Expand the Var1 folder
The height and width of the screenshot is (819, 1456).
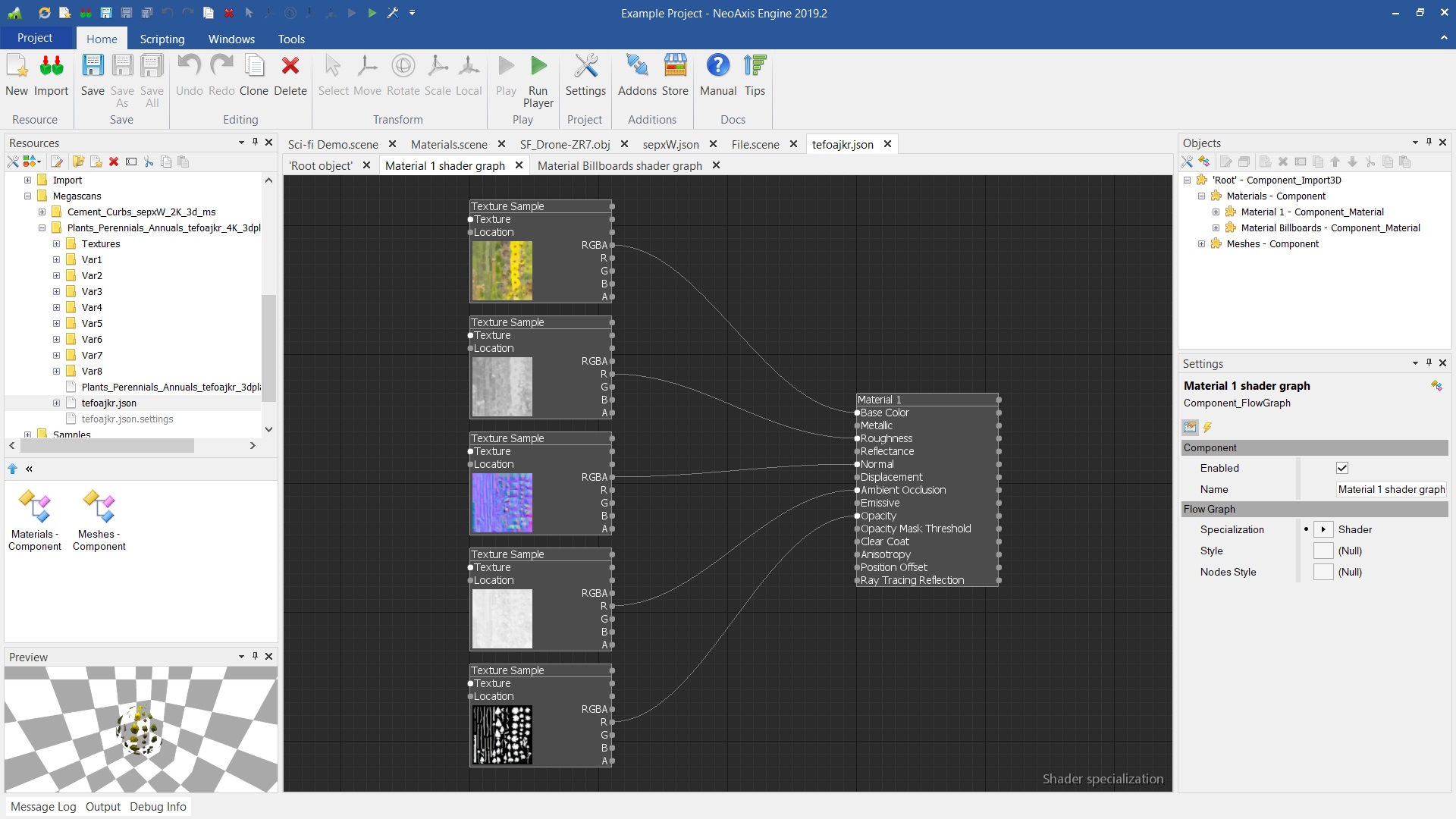(56, 260)
